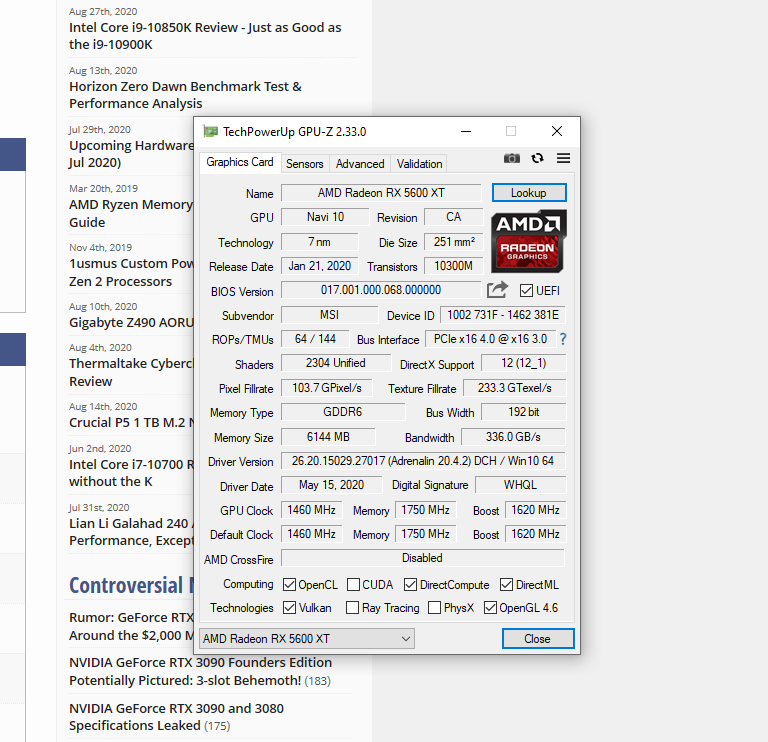Click the BIOS Version field
The height and width of the screenshot is (742, 768).
(x=381, y=289)
